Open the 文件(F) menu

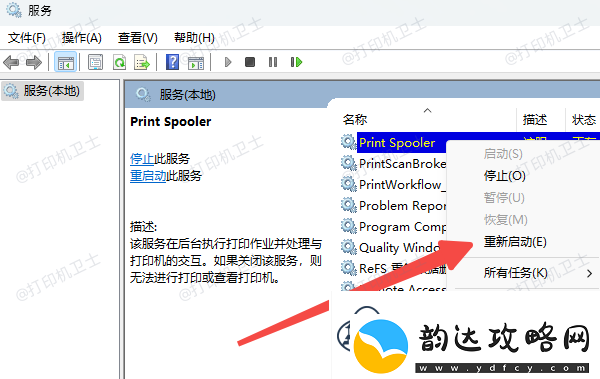[27, 38]
